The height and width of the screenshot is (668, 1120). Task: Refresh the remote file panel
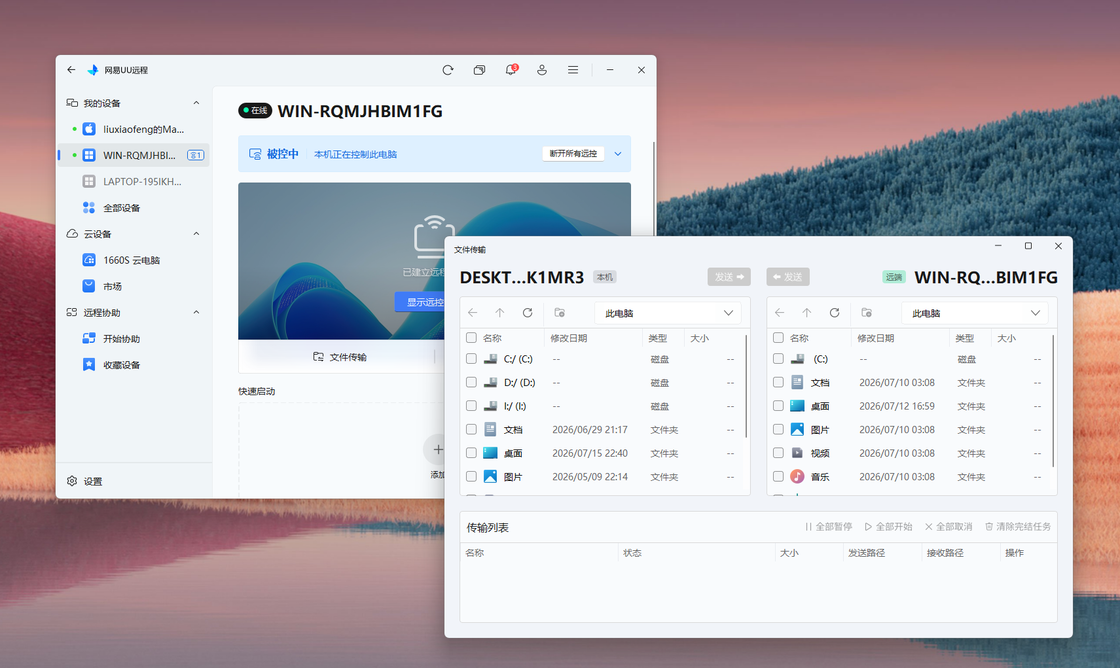[x=834, y=313]
